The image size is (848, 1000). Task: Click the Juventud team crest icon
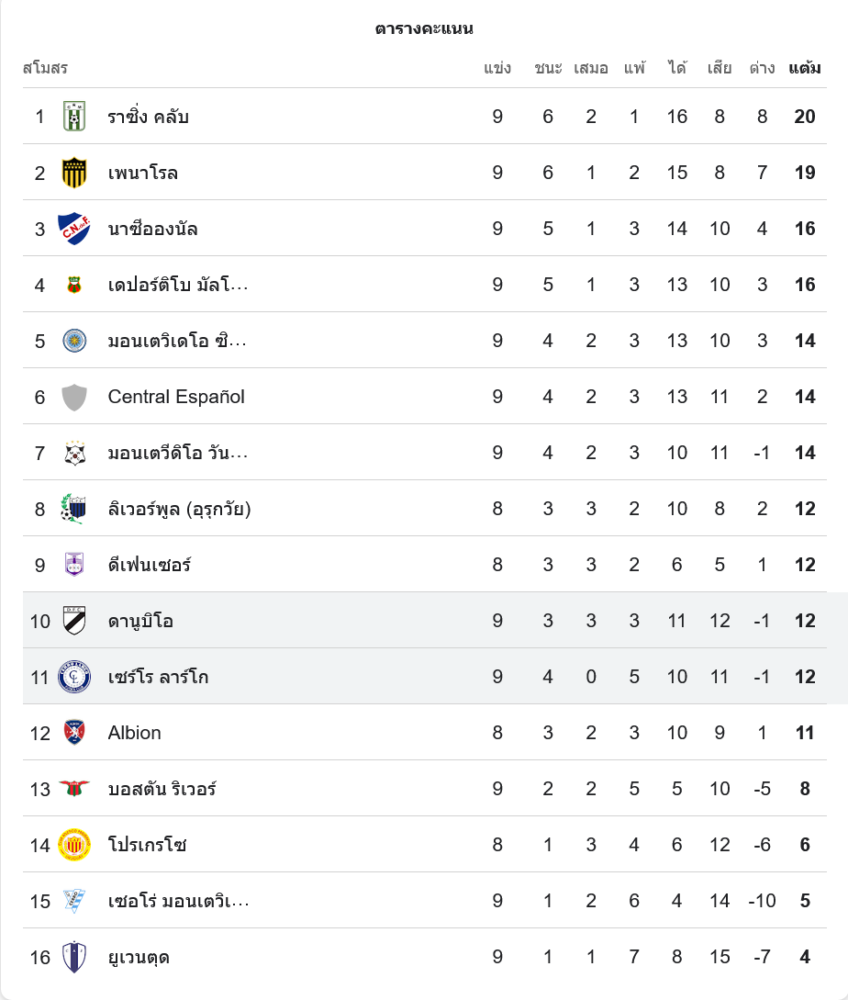click(x=74, y=957)
